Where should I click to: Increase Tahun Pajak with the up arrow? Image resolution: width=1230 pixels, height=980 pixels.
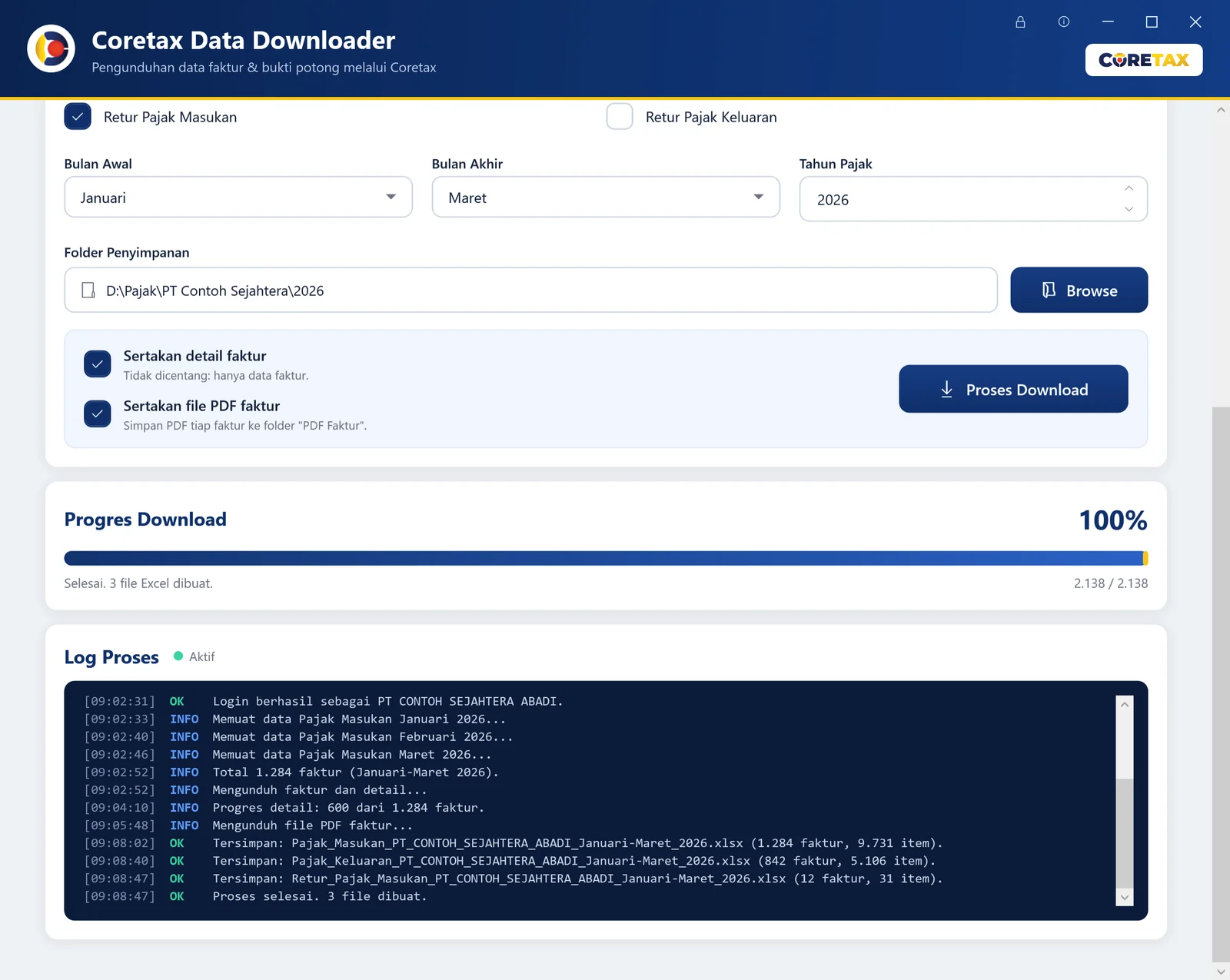[1129, 188]
